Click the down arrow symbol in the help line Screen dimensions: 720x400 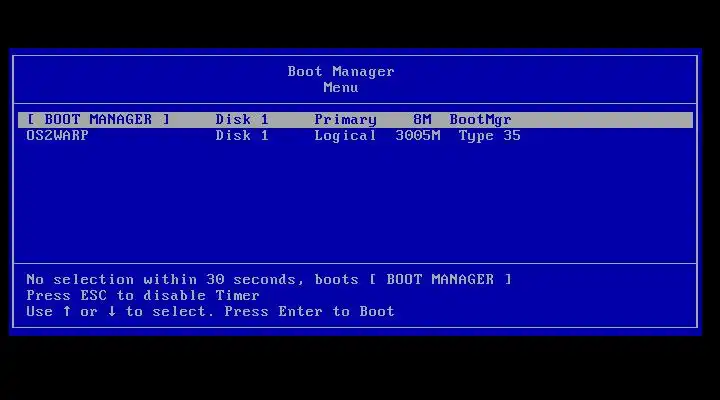tap(112, 311)
